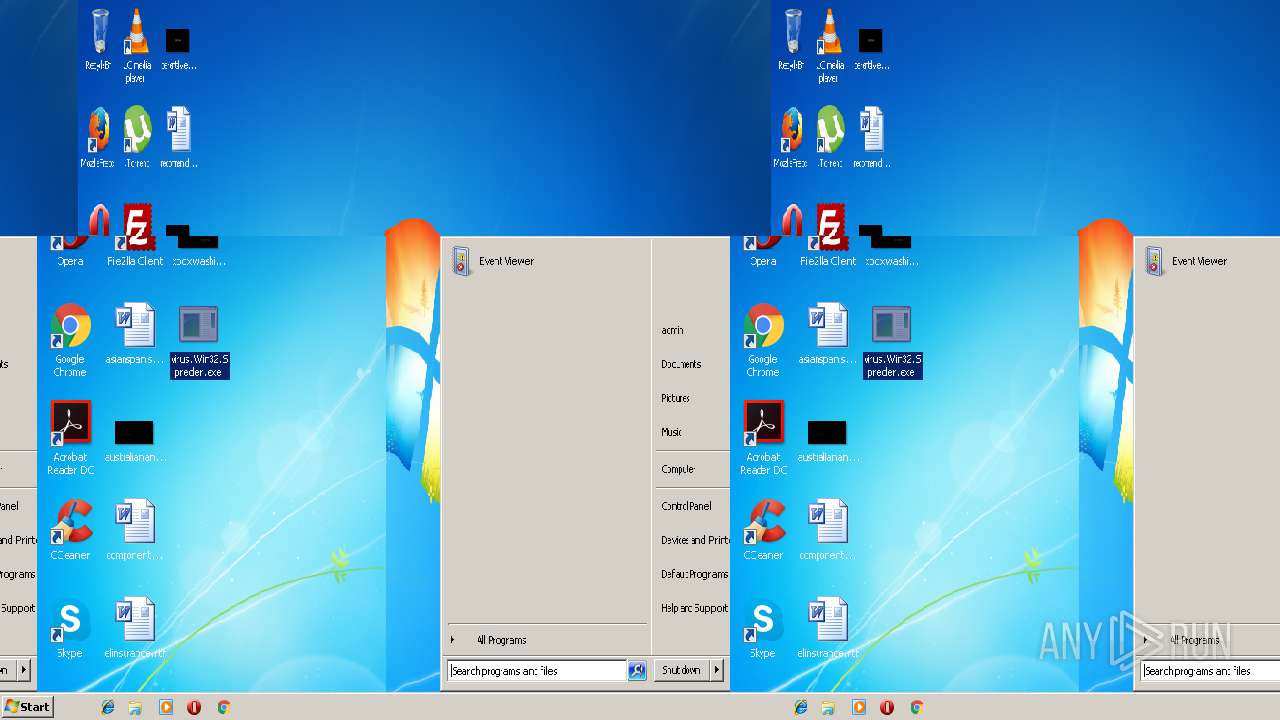Open Internet Explorer in the right taskbar group

tap(801, 707)
